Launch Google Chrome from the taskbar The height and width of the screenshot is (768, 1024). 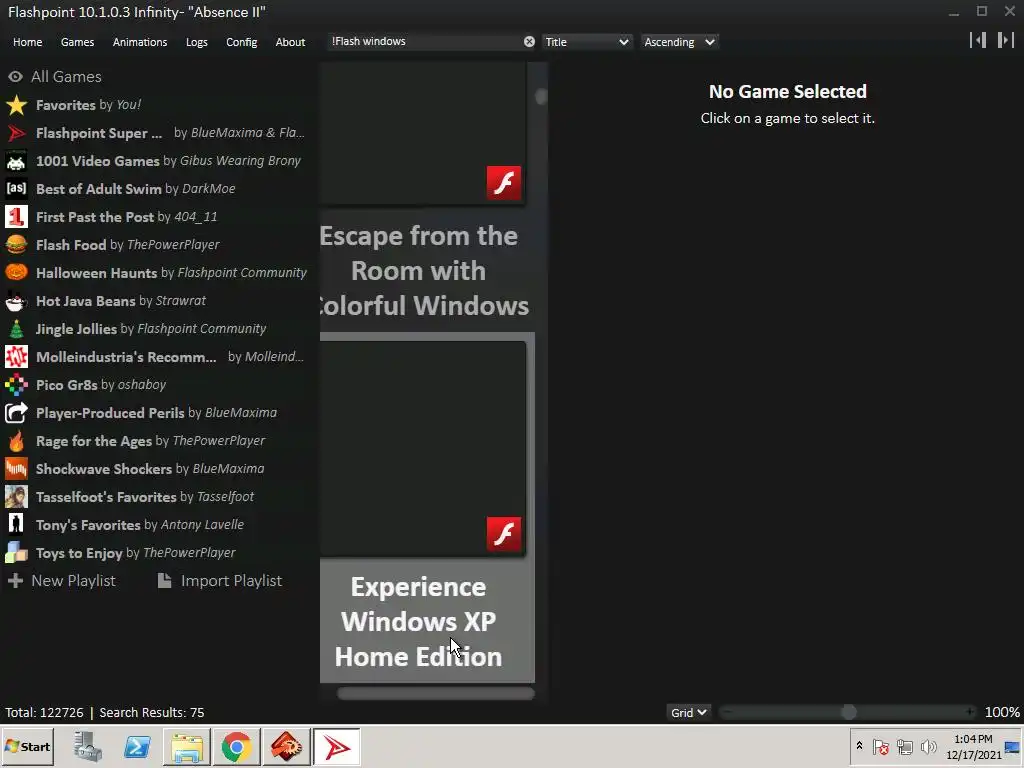coord(236,746)
